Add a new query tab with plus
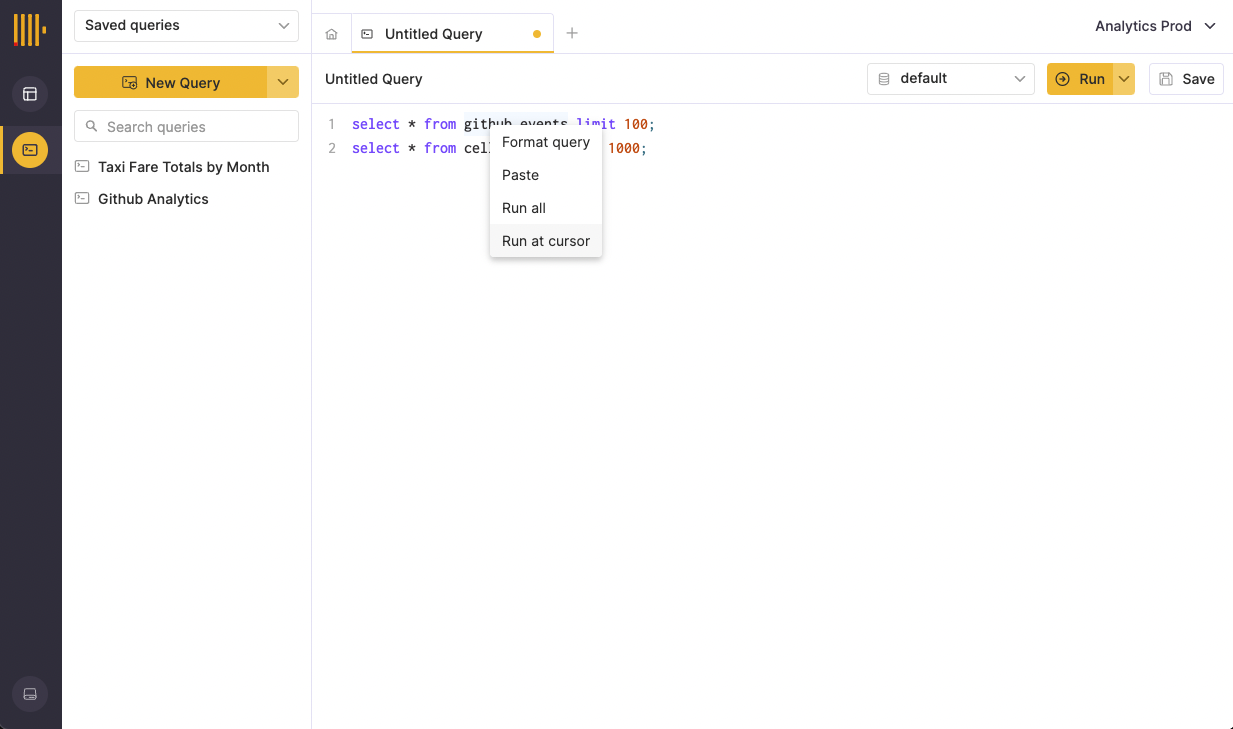The height and width of the screenshot is (729, 1233). (x=572, y=33)
